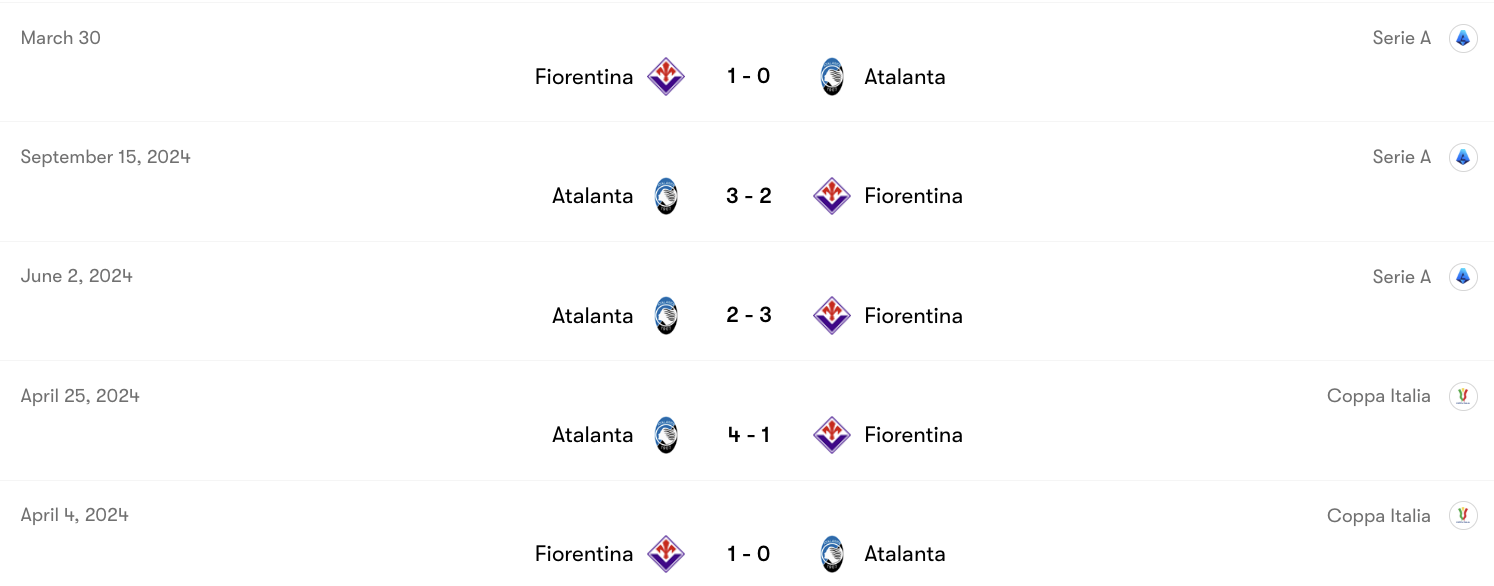1494x586 pixels.
Task: Click the Serie A badge on the June 2 row
Action: pos(1463,276)
